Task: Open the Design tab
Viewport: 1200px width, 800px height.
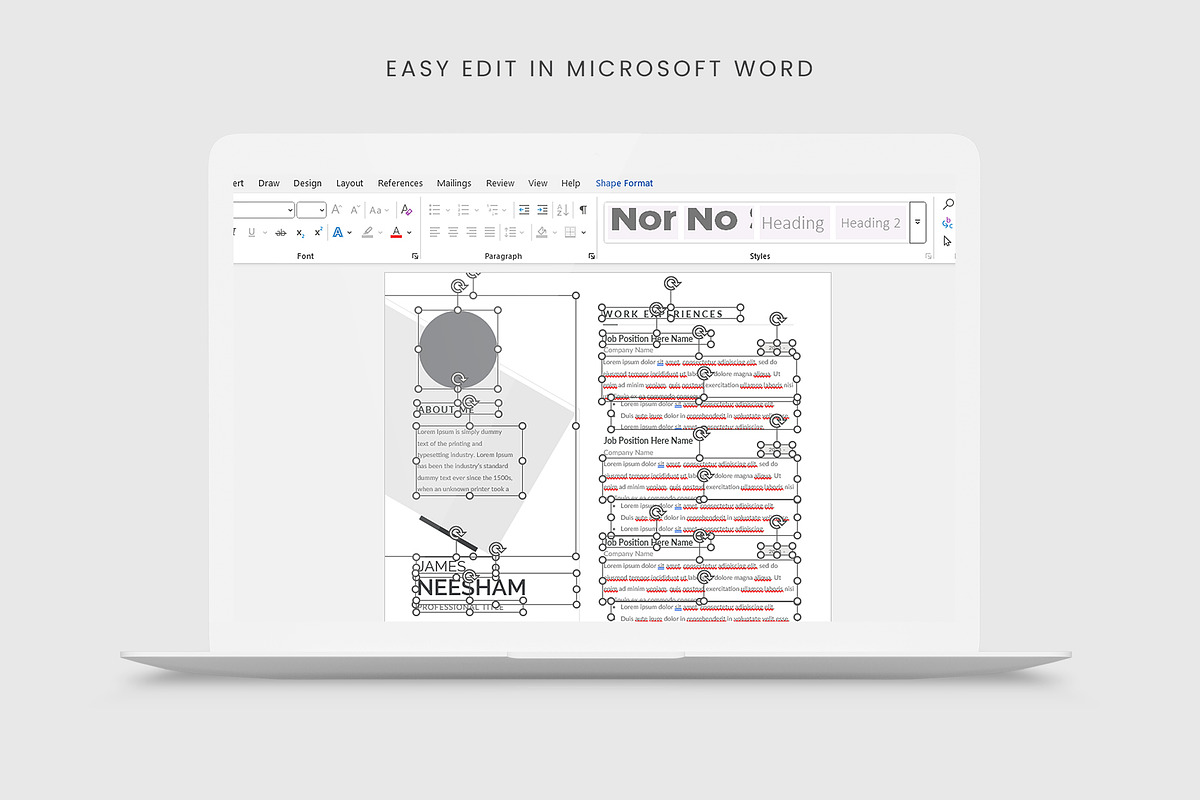Action: click(307, 183)
